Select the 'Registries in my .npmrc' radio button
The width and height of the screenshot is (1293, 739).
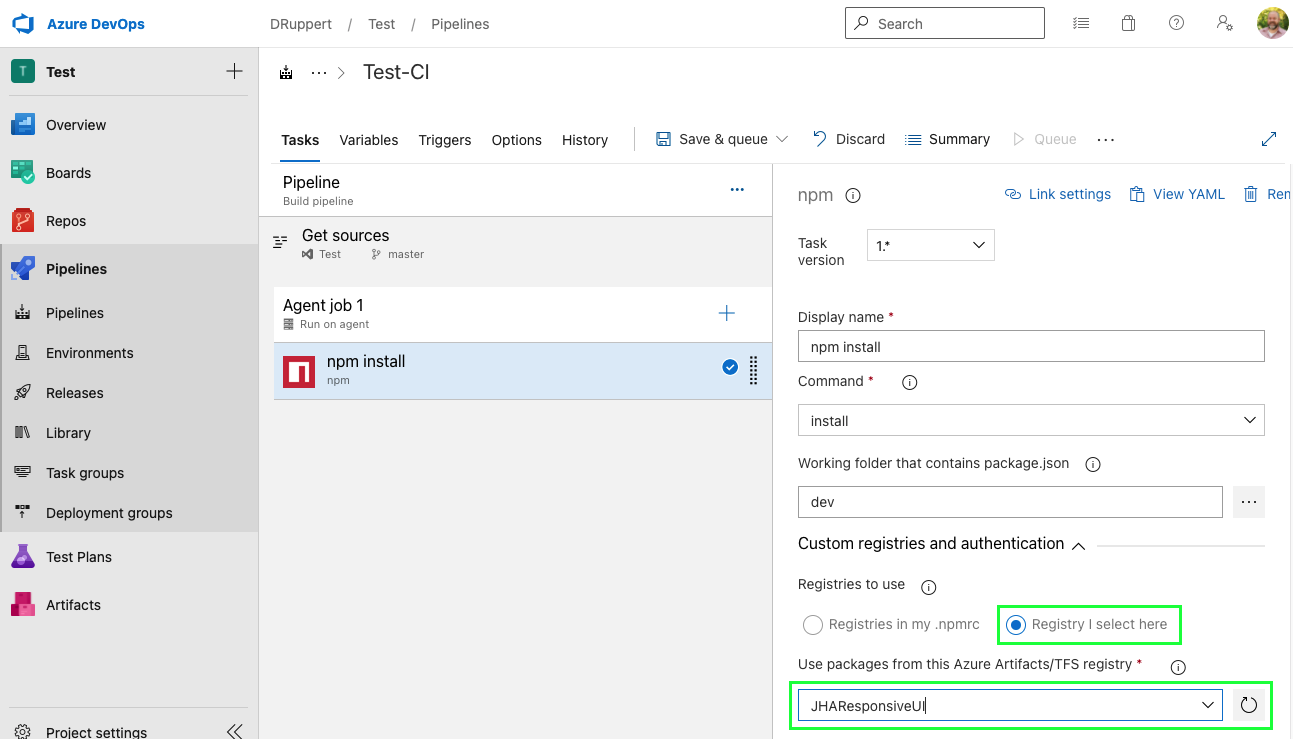click(813, 625)
